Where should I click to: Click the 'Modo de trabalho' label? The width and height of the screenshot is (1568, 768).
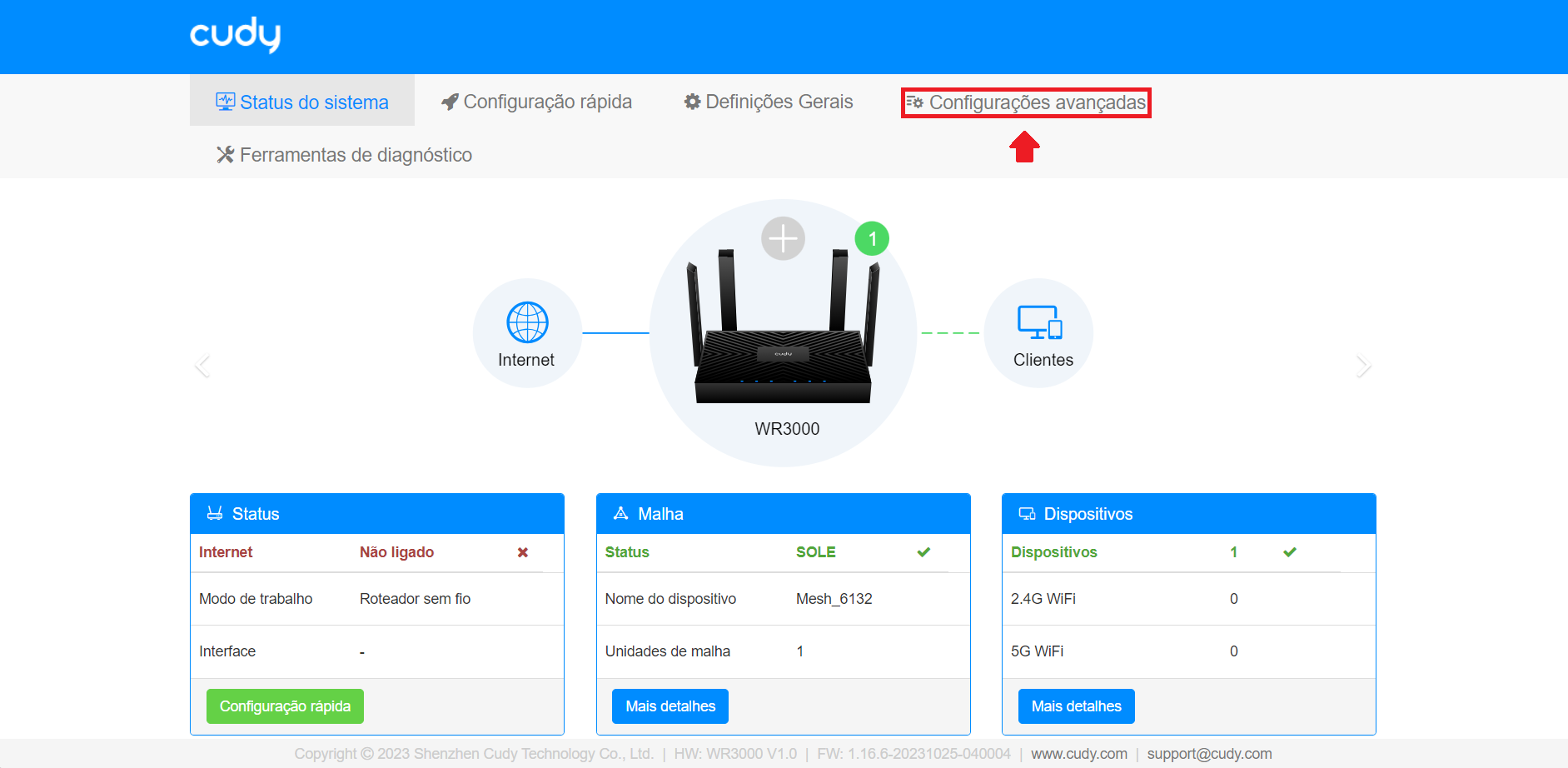tap(256, 599)
